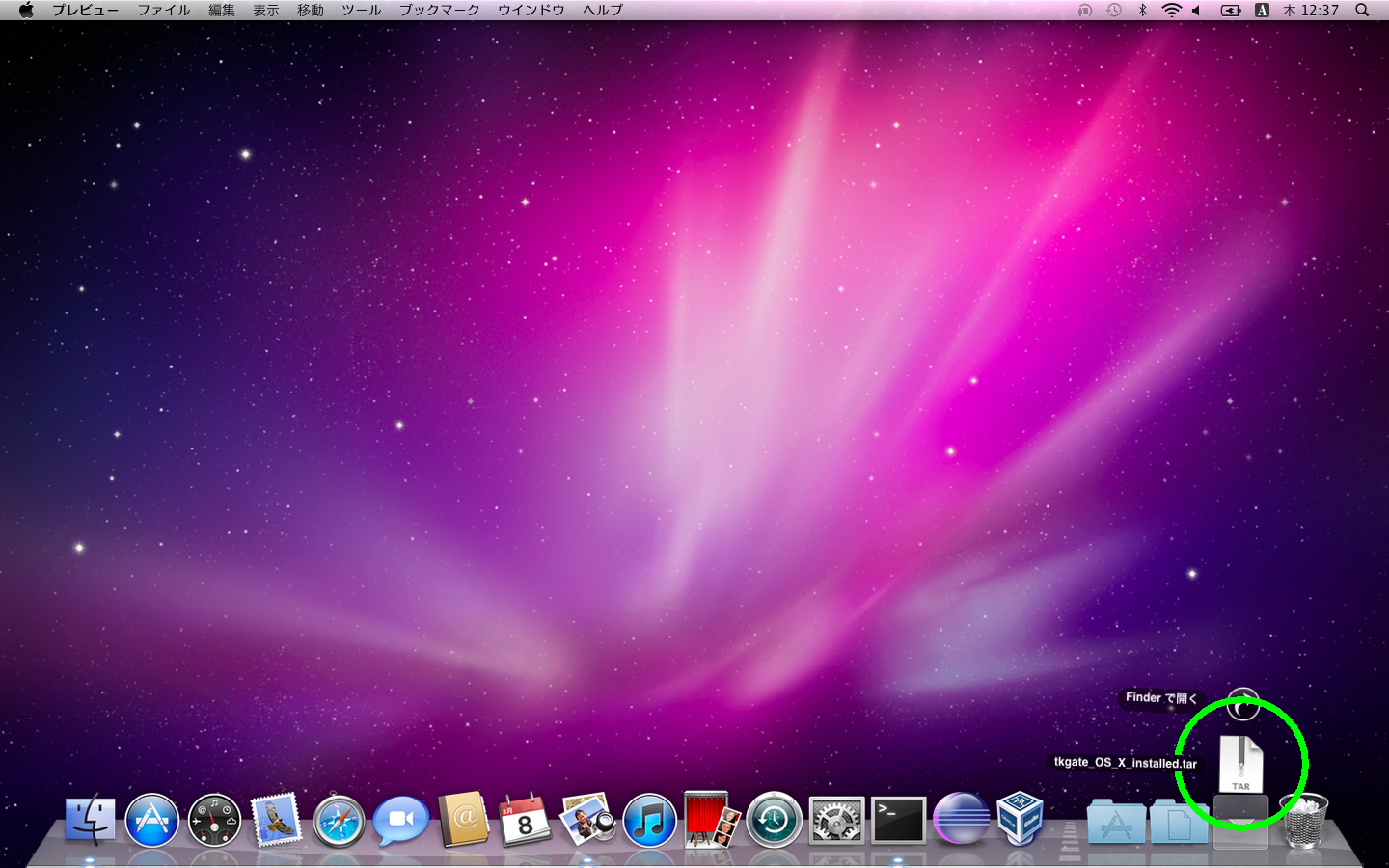Image resolution: width=1389 pixels, height=868 pixels.
Task: Open Spotlight search magnifier
Action: pos(1362,10)
